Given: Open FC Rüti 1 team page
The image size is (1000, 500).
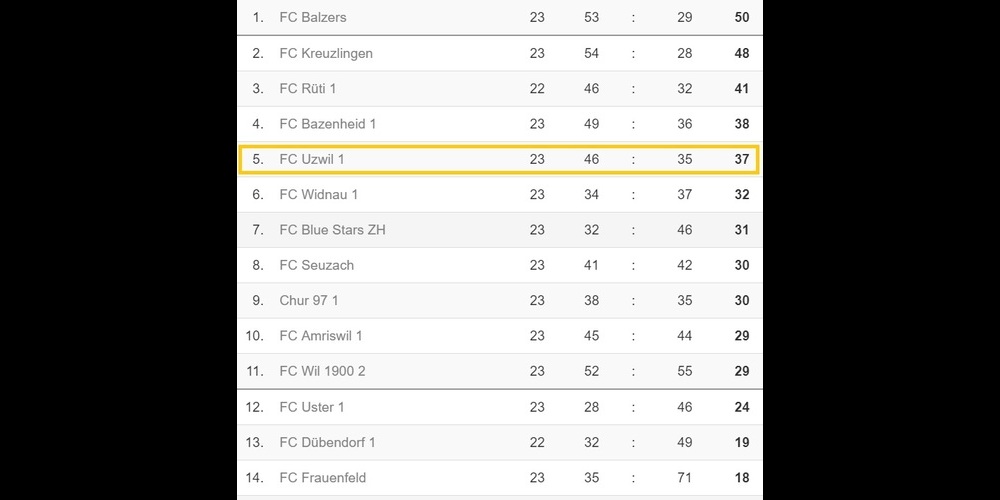Looking at the screenshot, I should coord(308,88).
